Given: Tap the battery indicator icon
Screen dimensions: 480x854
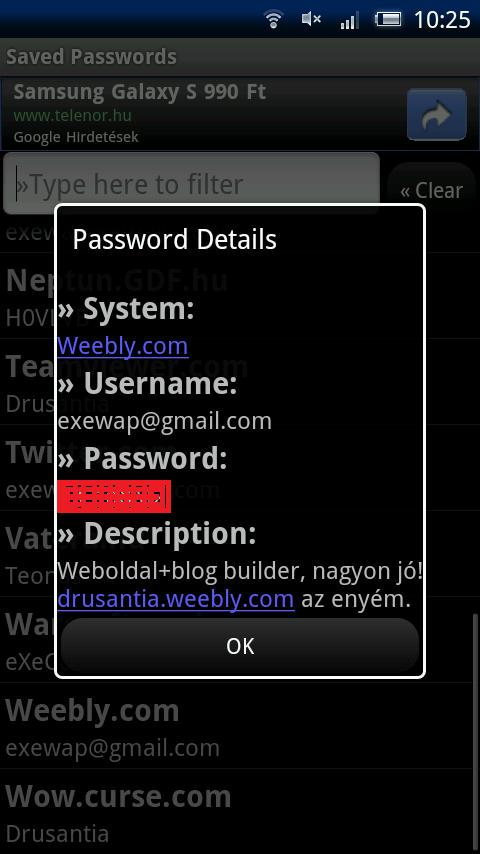Looking at the screenshot, I should [387, 20].
